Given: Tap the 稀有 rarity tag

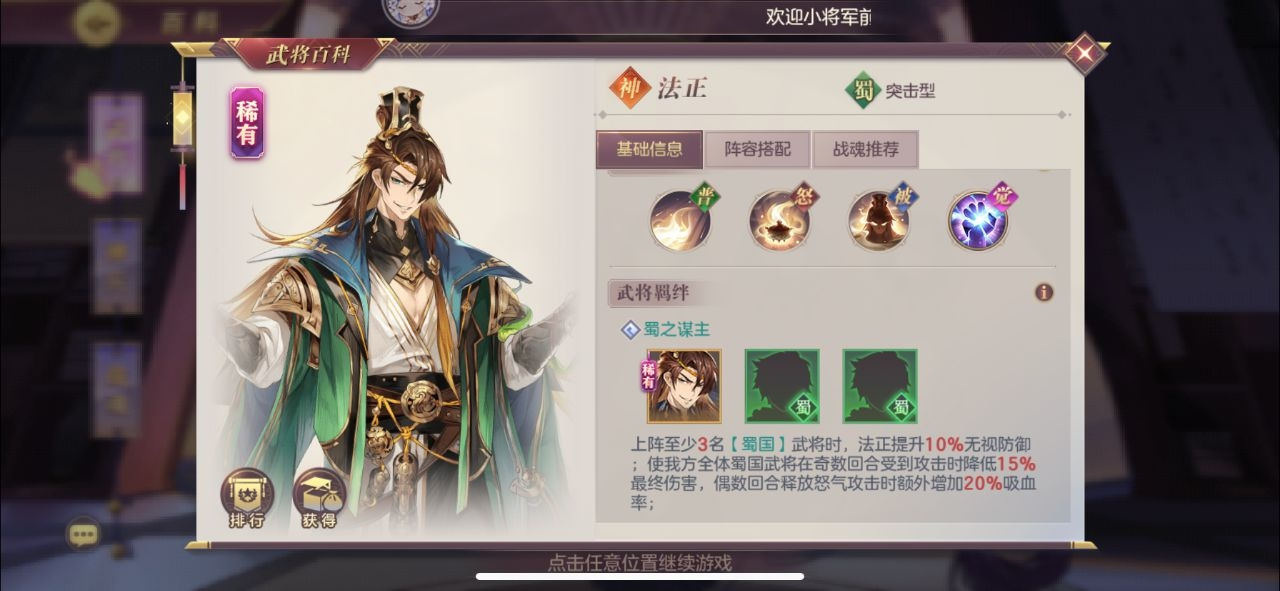Looking at the screenshot, I should tap(247, 123).
